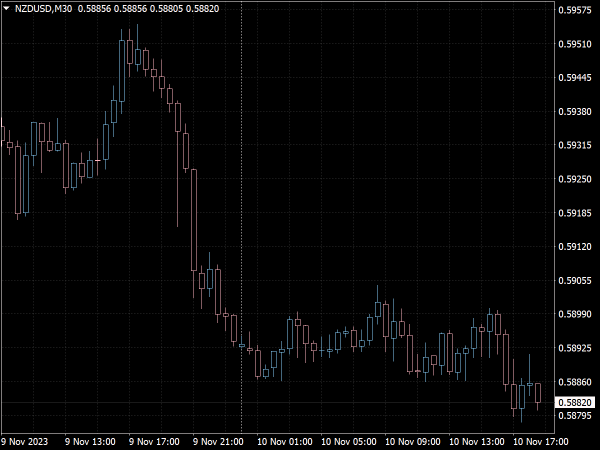
Task: Click the 0.58990 price scale label
Action: click(x=575, y=314)
